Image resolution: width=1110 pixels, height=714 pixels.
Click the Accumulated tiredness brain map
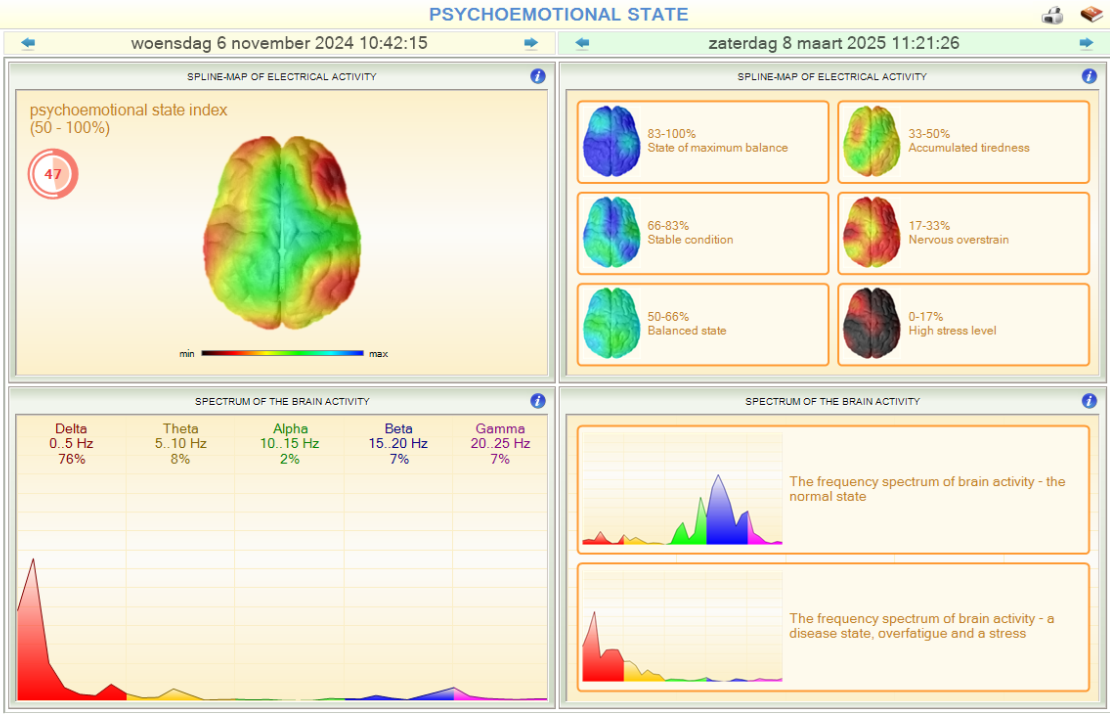pyautogui.click(x=873, y=141)
